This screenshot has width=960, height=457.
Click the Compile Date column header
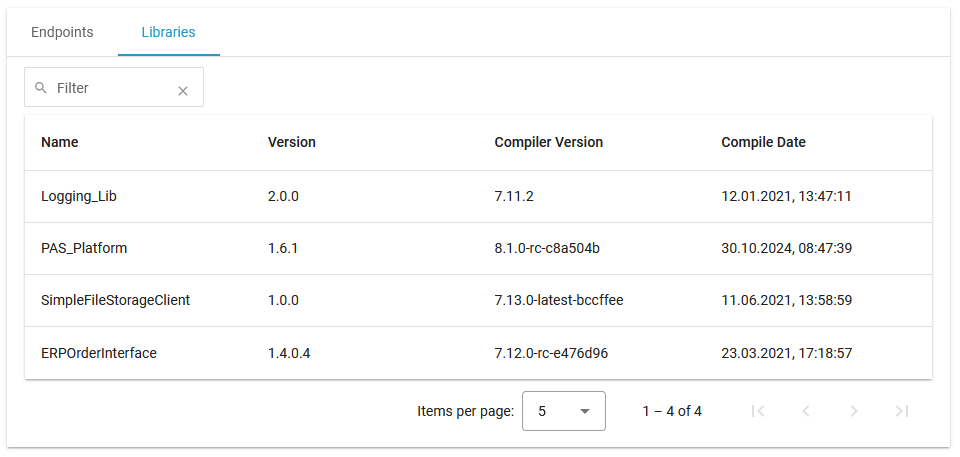click(x=763, y=142)
